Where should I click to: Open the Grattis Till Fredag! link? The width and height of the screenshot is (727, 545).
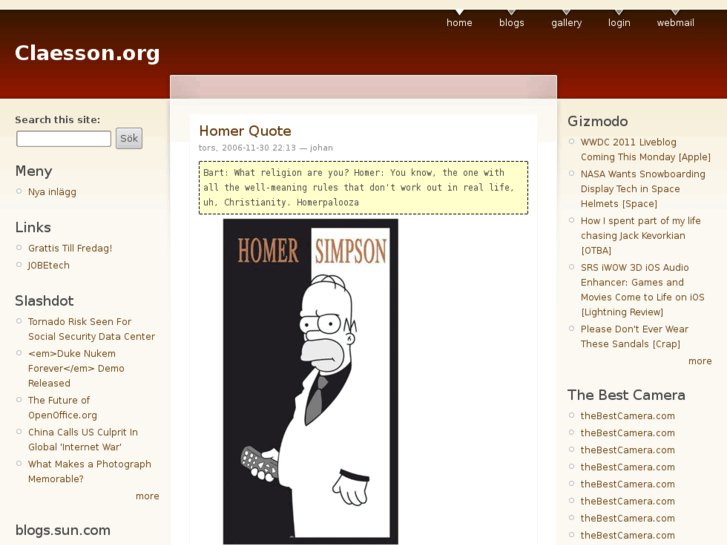click(x=70, y=248)
